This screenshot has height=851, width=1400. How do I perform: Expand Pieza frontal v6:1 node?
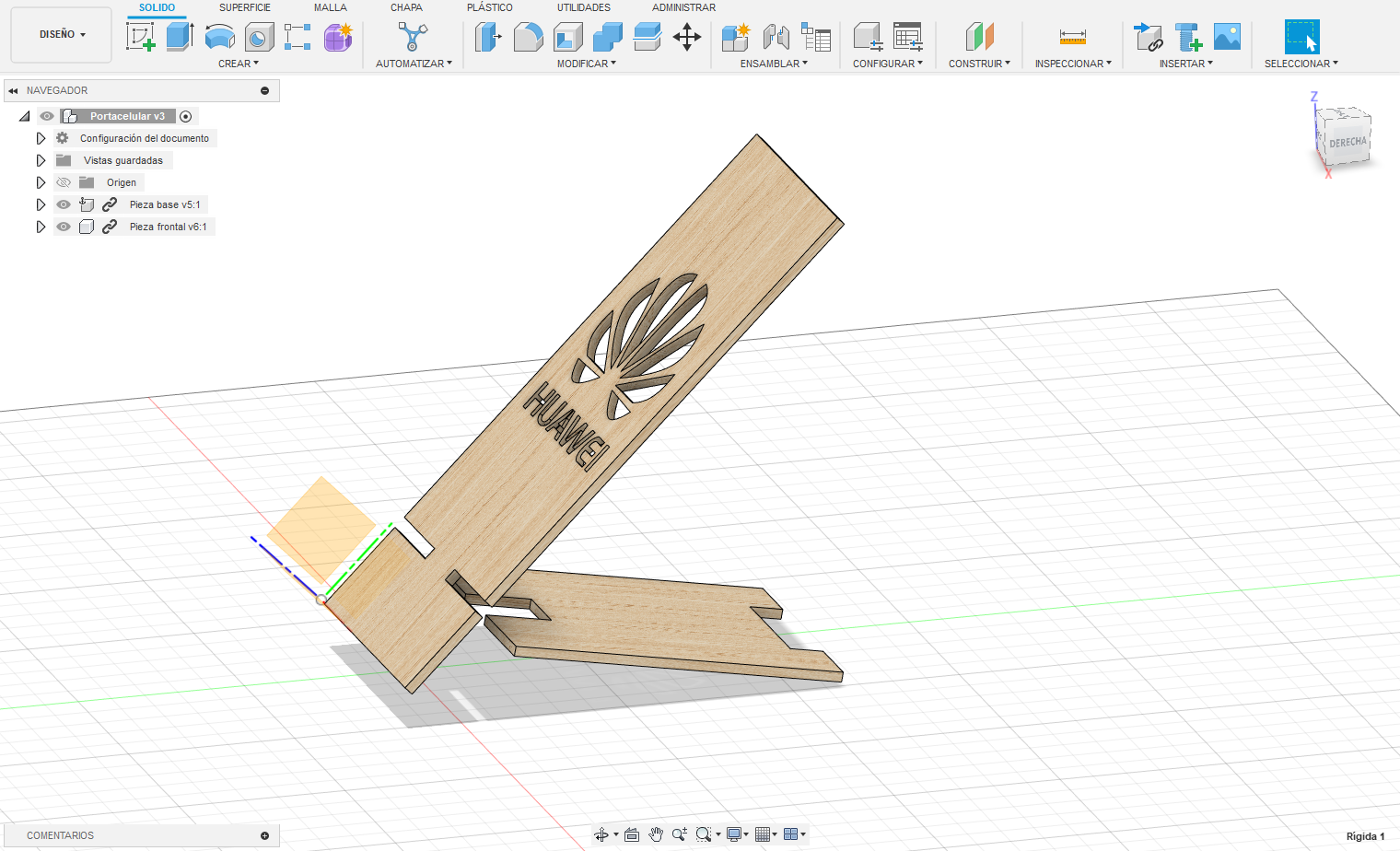point(41,227)
